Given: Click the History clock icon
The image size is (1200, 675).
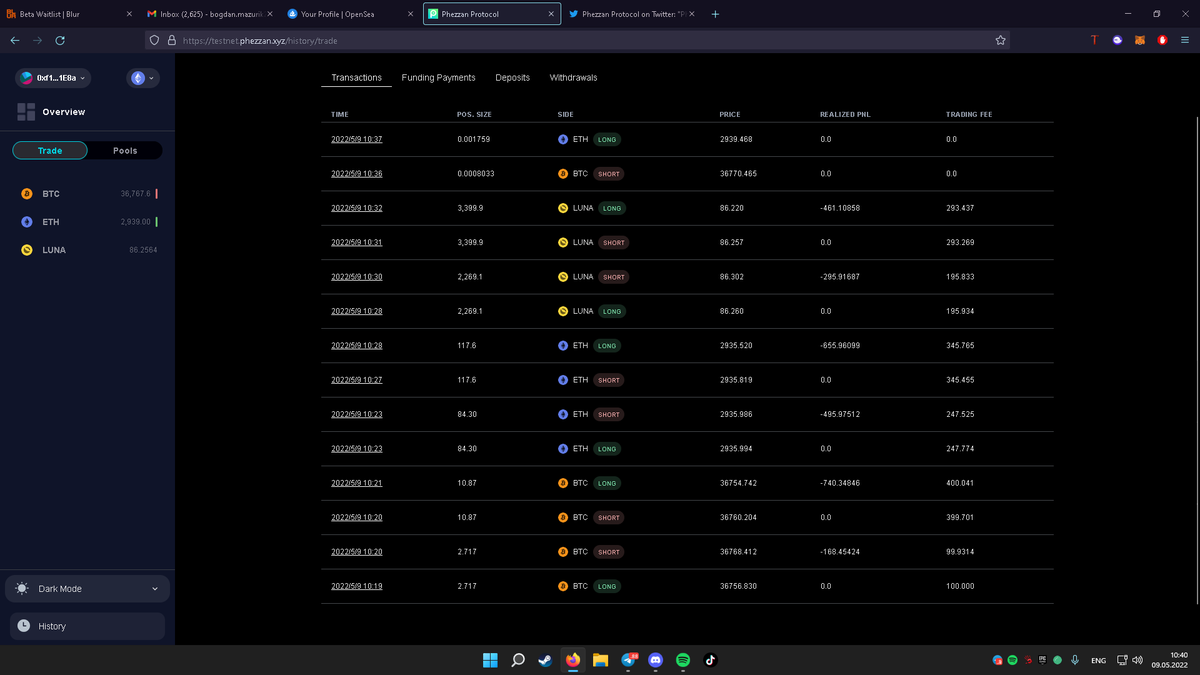Looking at the screenshot, I should click(24, 626).
